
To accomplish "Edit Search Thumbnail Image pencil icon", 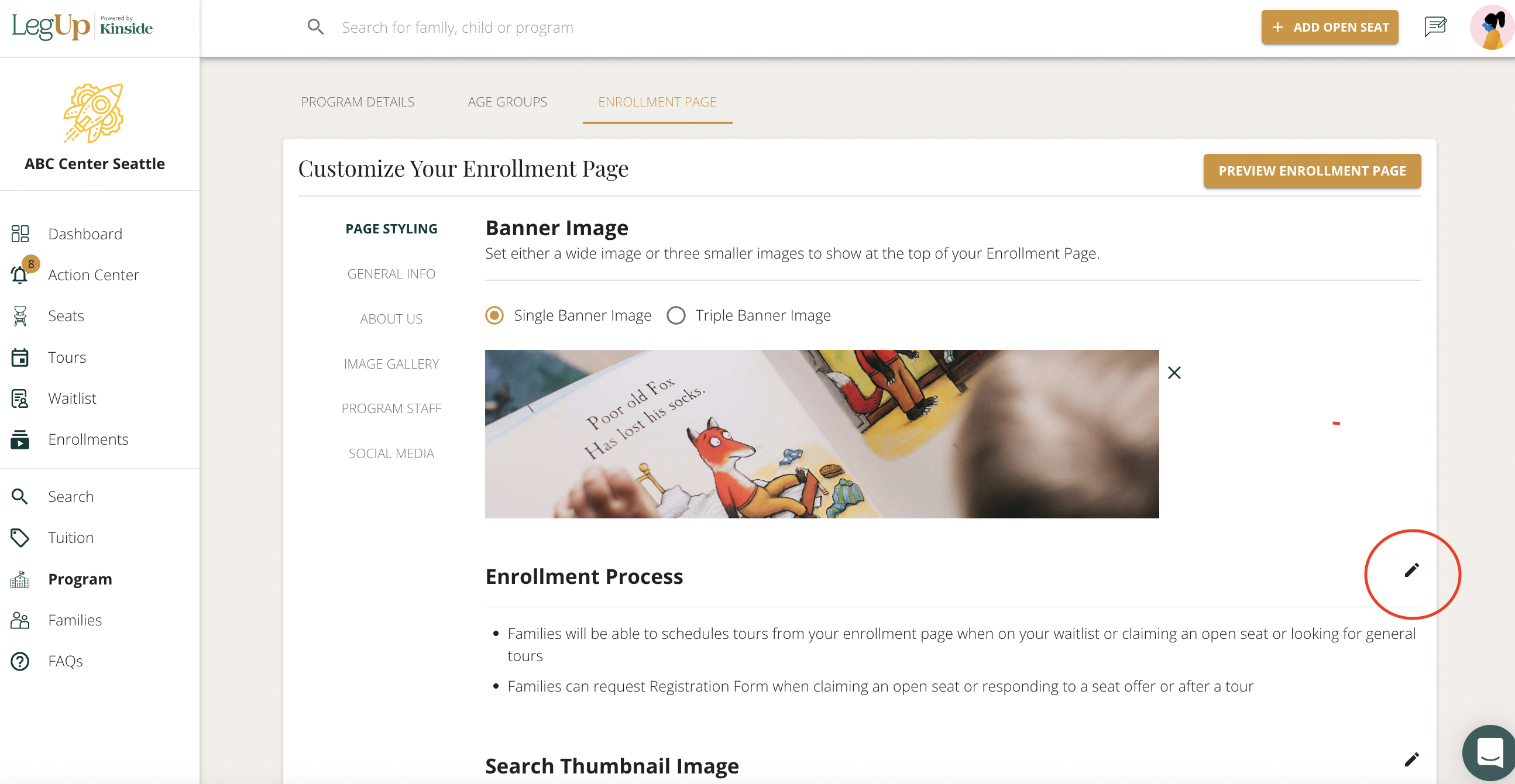I will pos(1411,759).
